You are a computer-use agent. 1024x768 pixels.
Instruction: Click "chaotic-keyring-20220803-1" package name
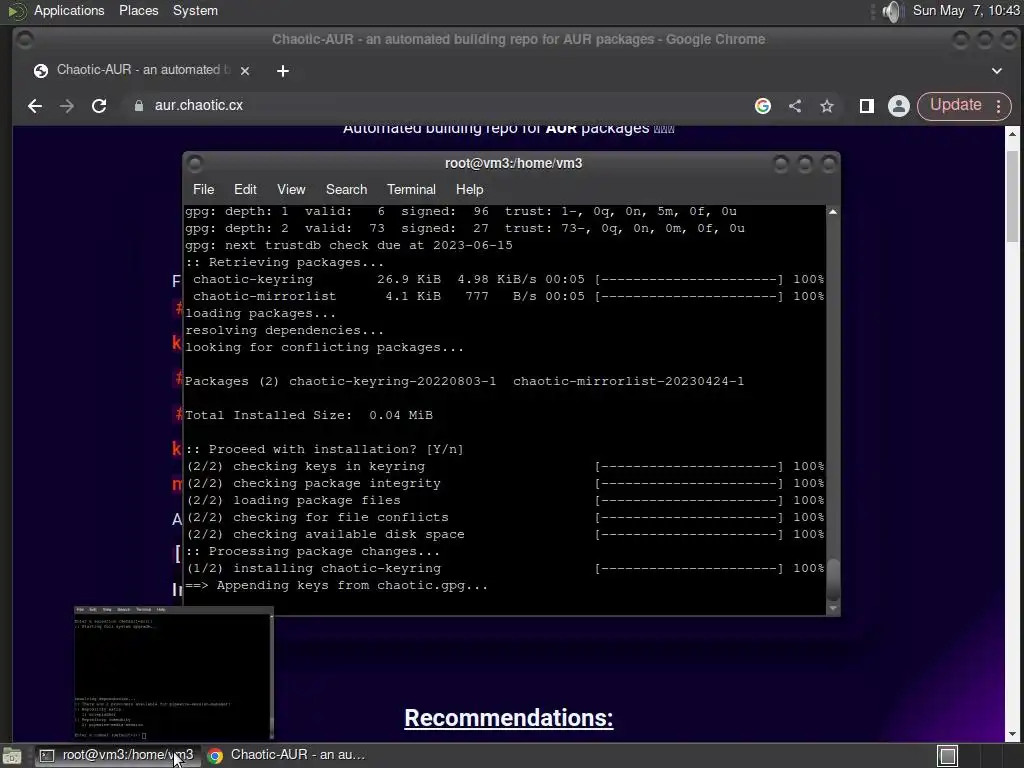(392, 381)
